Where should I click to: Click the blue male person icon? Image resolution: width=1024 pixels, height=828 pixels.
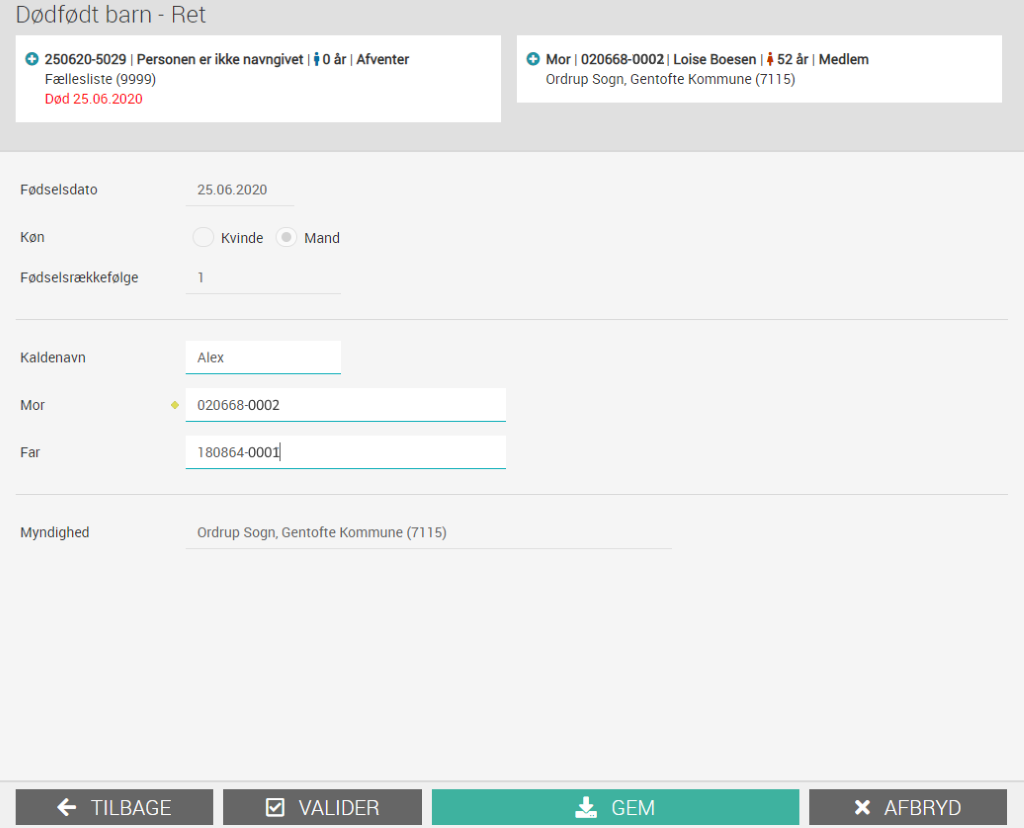[317, 59]
